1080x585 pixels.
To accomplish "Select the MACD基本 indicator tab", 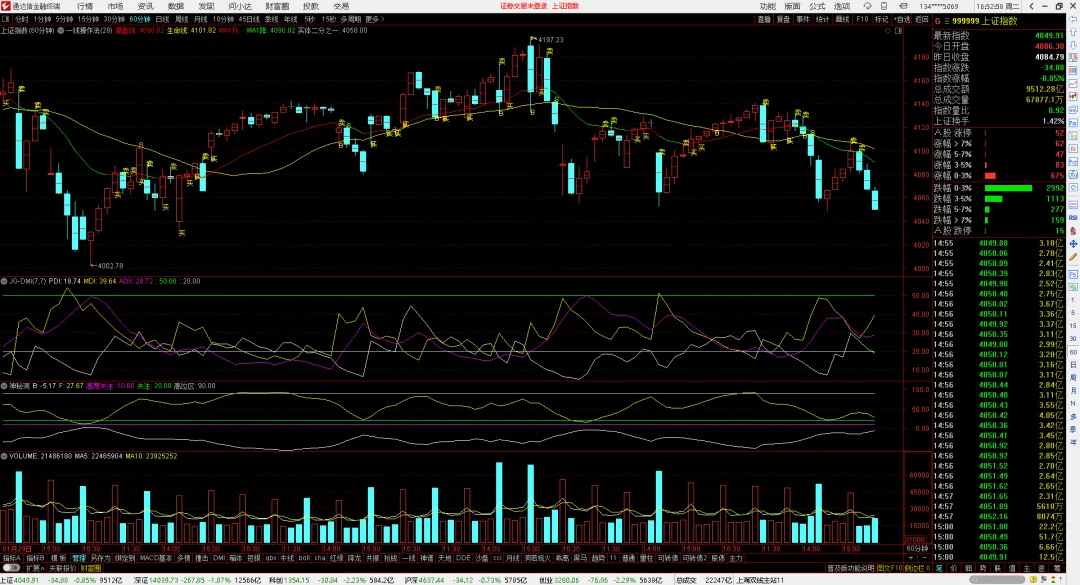I will tap(156, 558).
